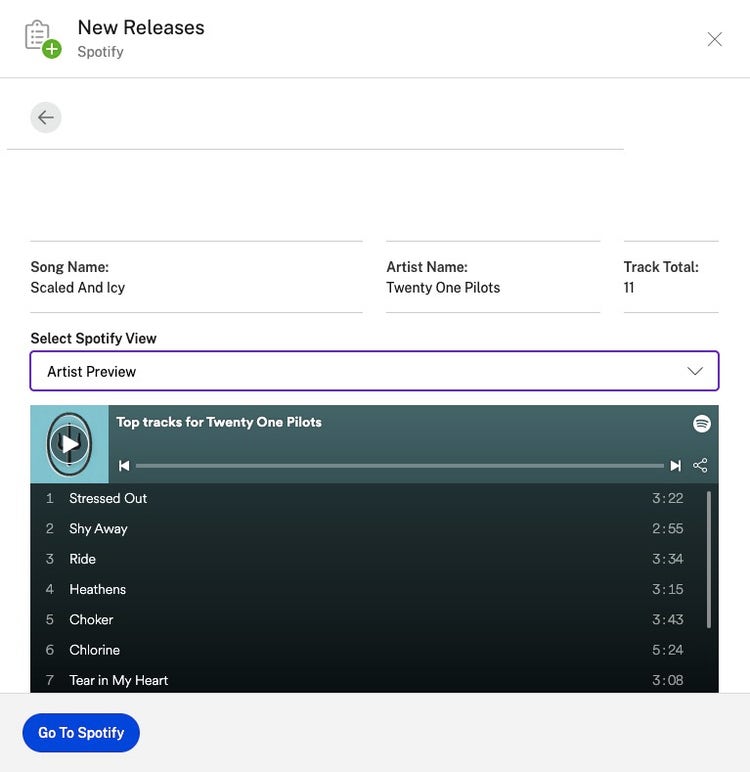Screen dimensions: 750x772
Task: Skip to next track in player
Action: [676, 466]
